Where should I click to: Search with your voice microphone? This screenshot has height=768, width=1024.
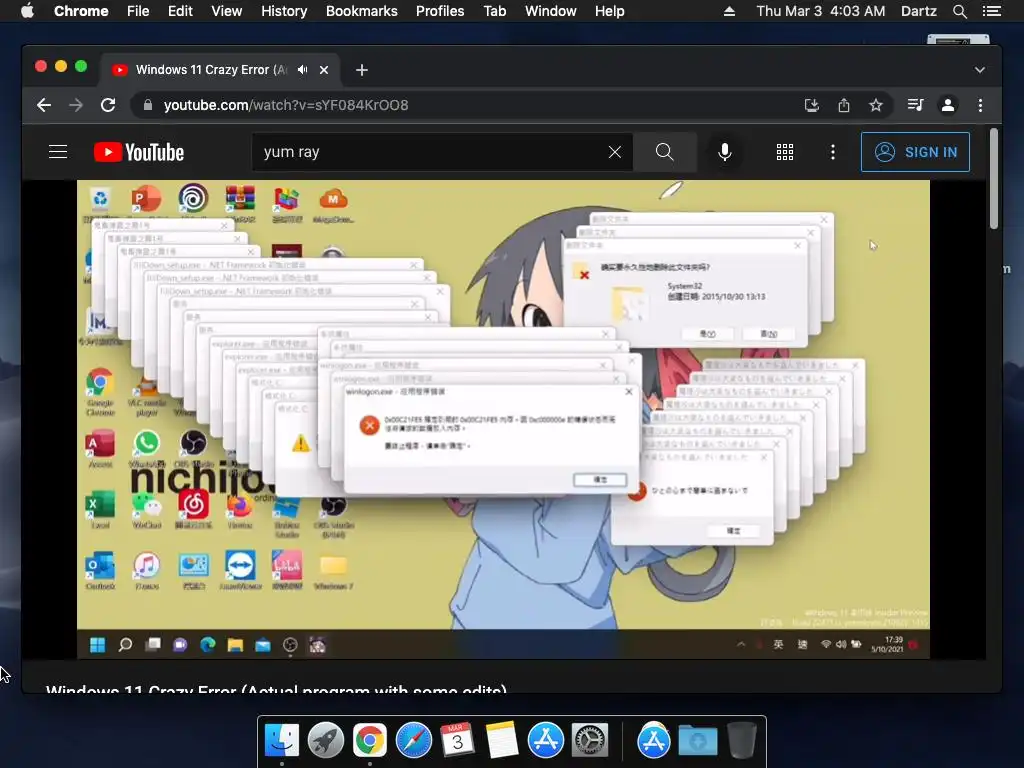[x=724, y=152]
